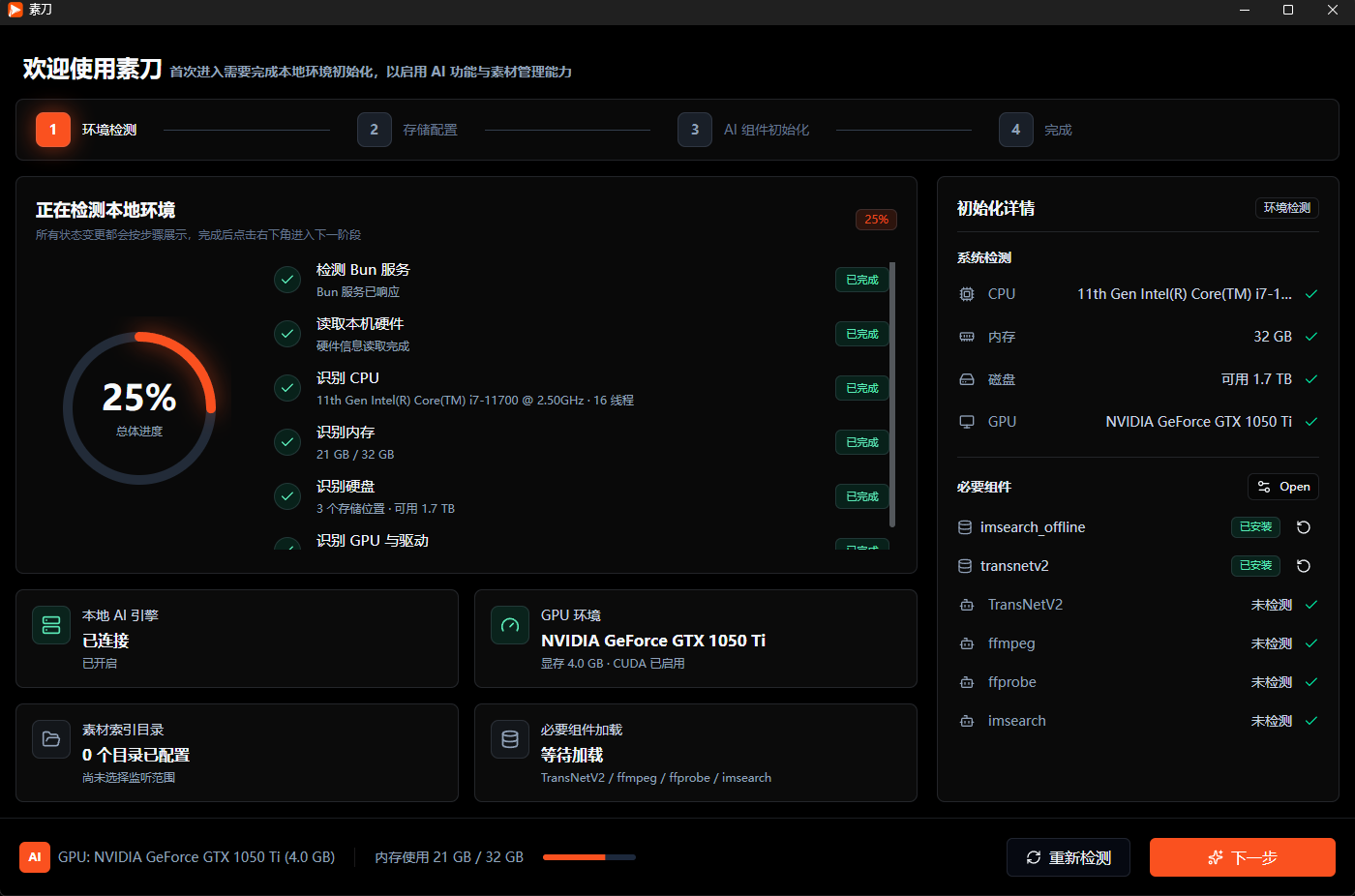Click the 已完成 badge of 识别内存
Screen dimensions: 1355x896
(x=862, y=442)
